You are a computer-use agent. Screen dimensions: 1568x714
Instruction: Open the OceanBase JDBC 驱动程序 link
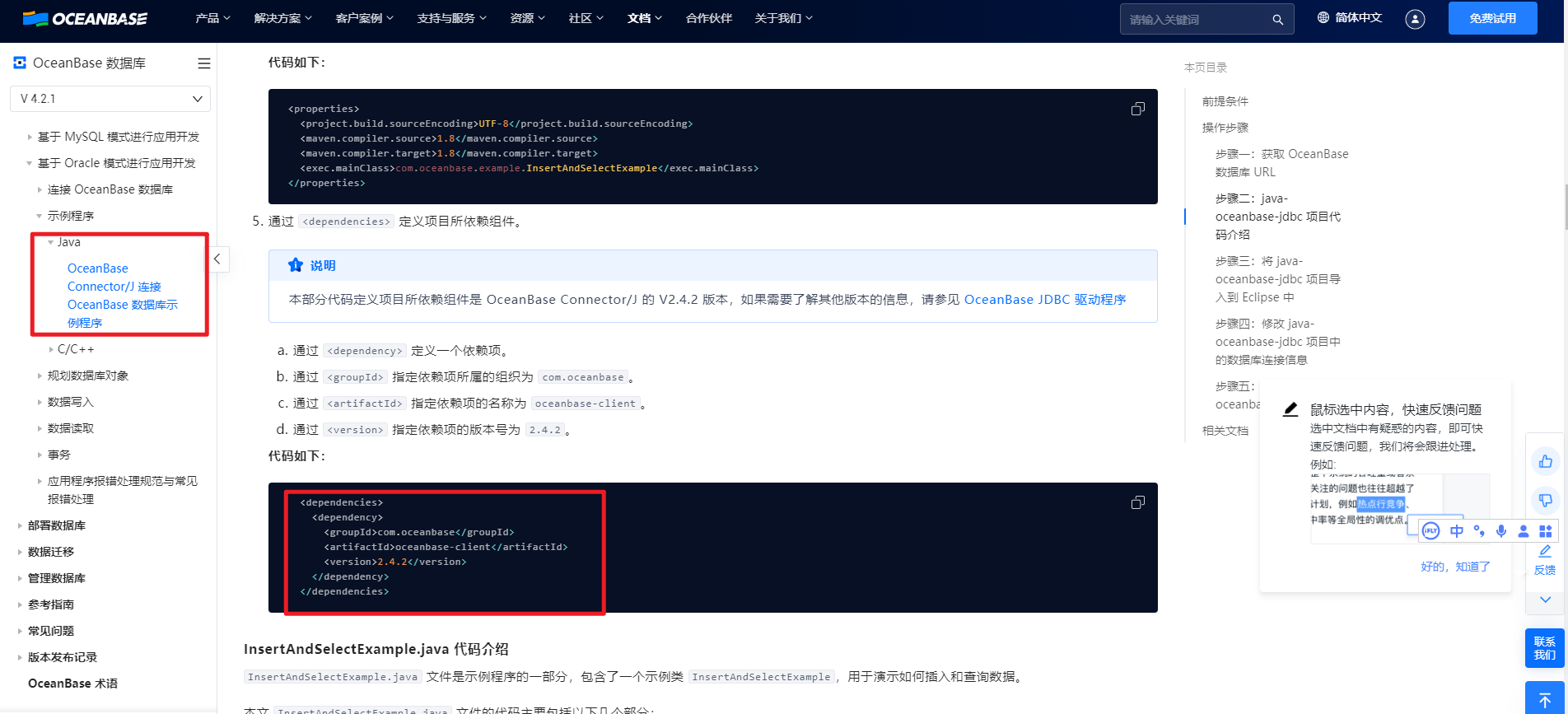tap(1045, 300)
